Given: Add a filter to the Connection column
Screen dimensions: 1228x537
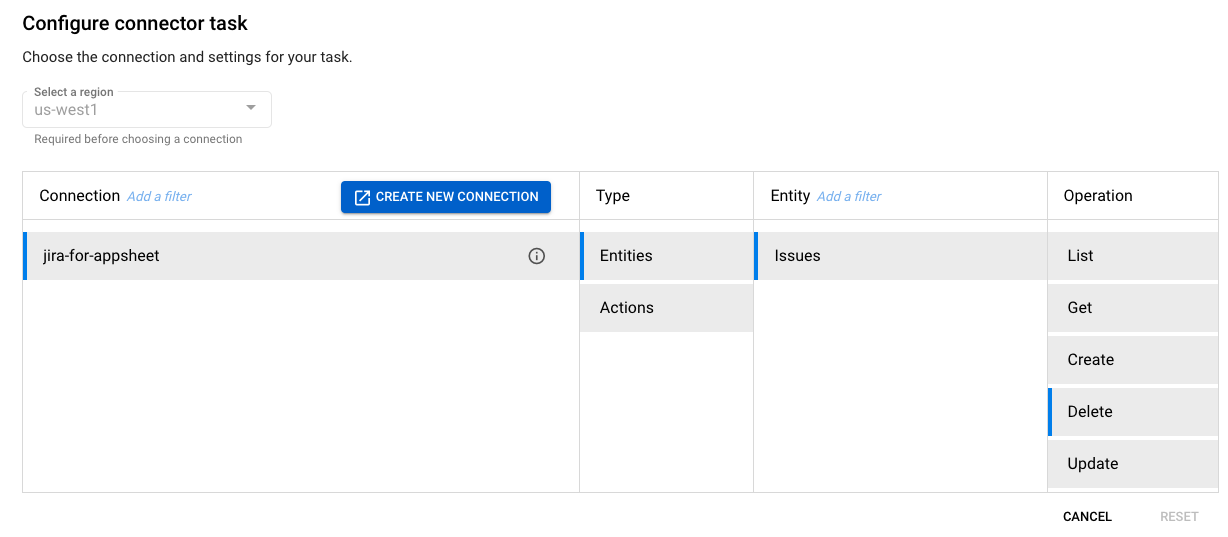Looking at the screenshot, I should pos(159,197).
